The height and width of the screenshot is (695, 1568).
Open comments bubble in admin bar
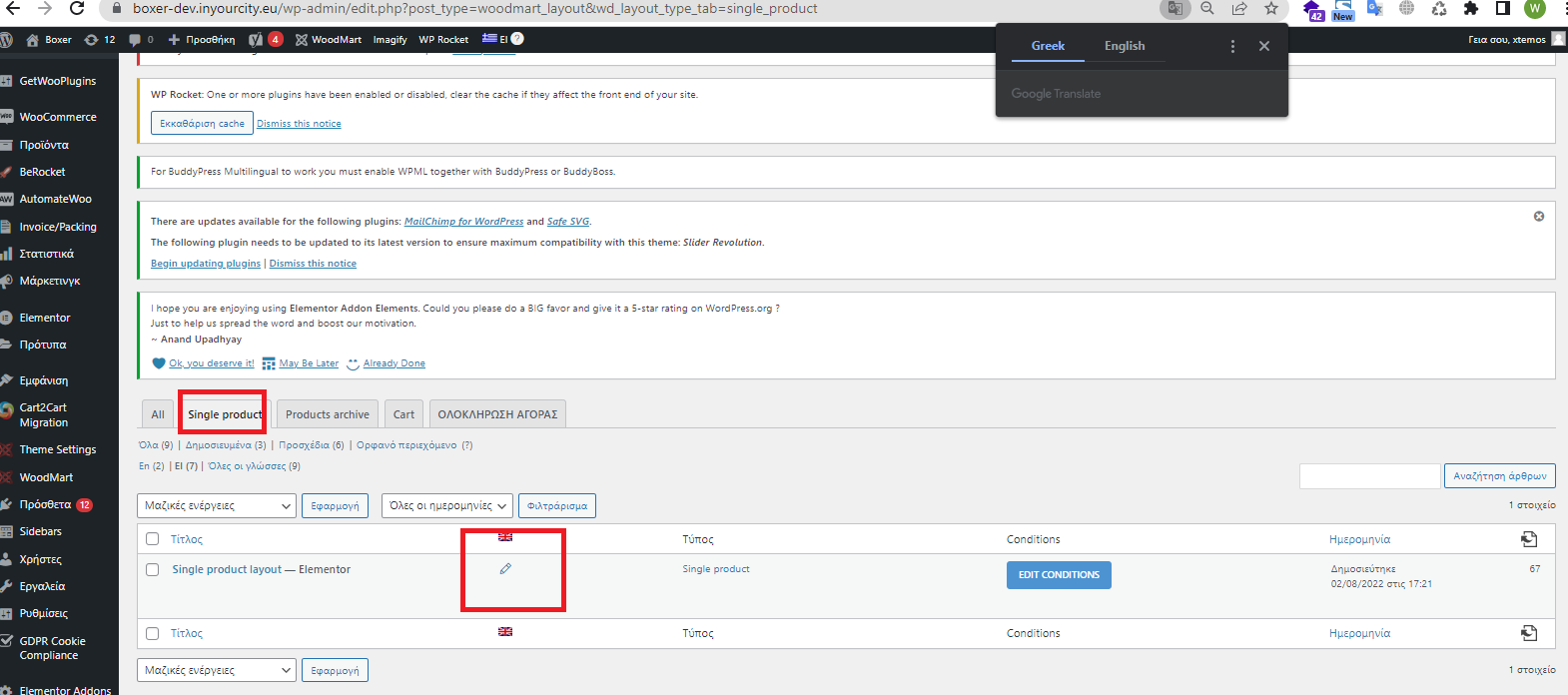tap(141, 40)
